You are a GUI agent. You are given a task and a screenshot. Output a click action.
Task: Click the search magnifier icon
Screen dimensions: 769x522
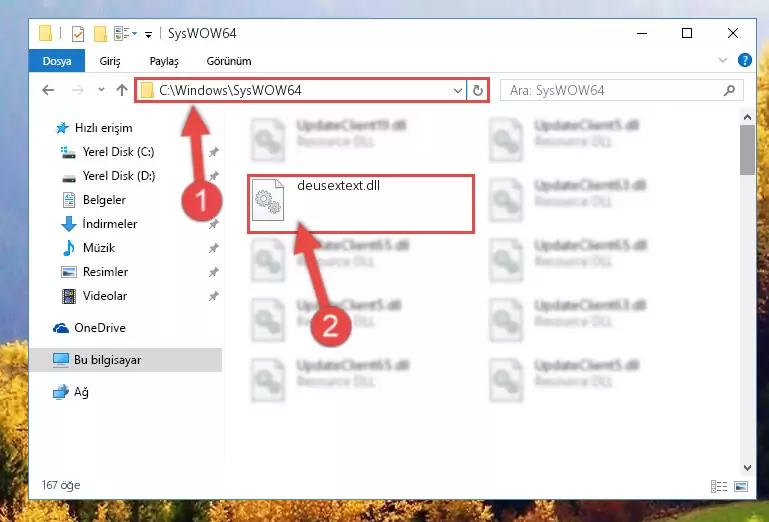(729, 90)
